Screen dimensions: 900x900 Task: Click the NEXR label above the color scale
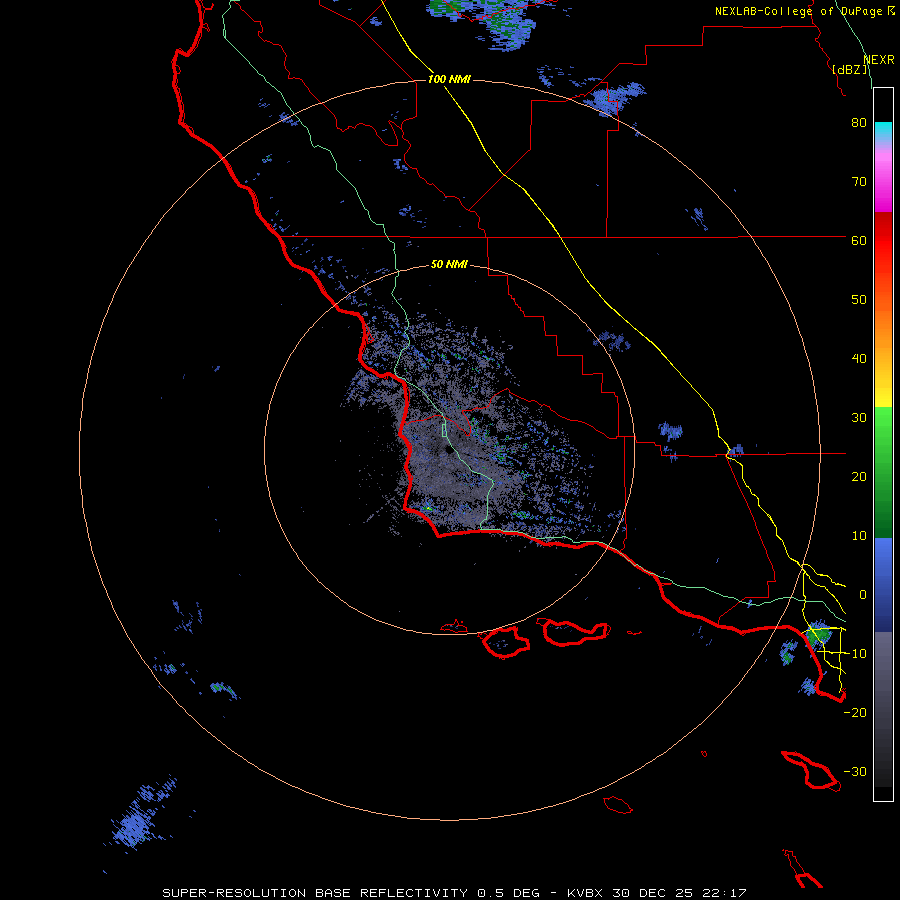[x=879, y=60]
